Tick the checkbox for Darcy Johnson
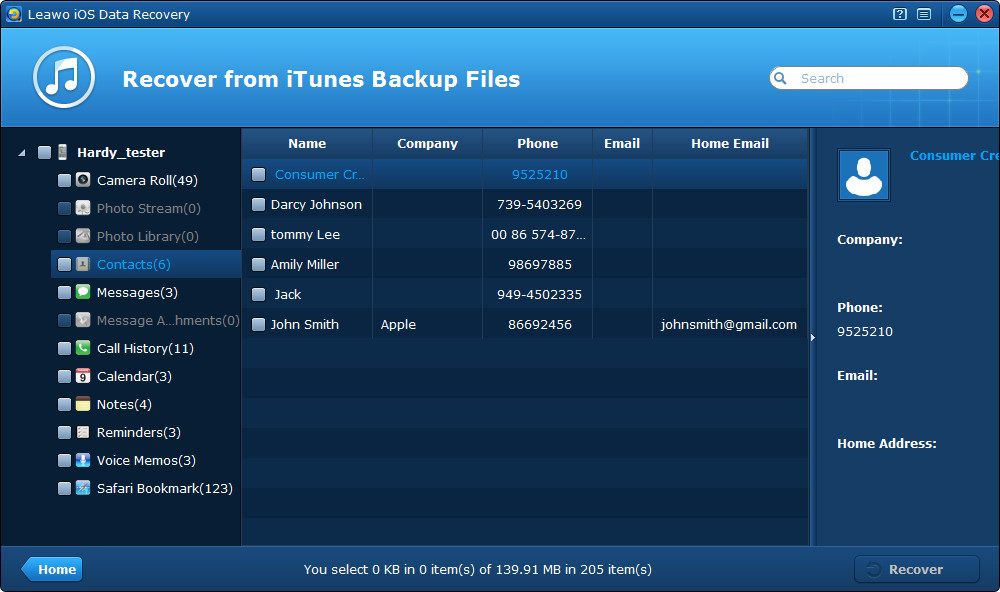 258,204
